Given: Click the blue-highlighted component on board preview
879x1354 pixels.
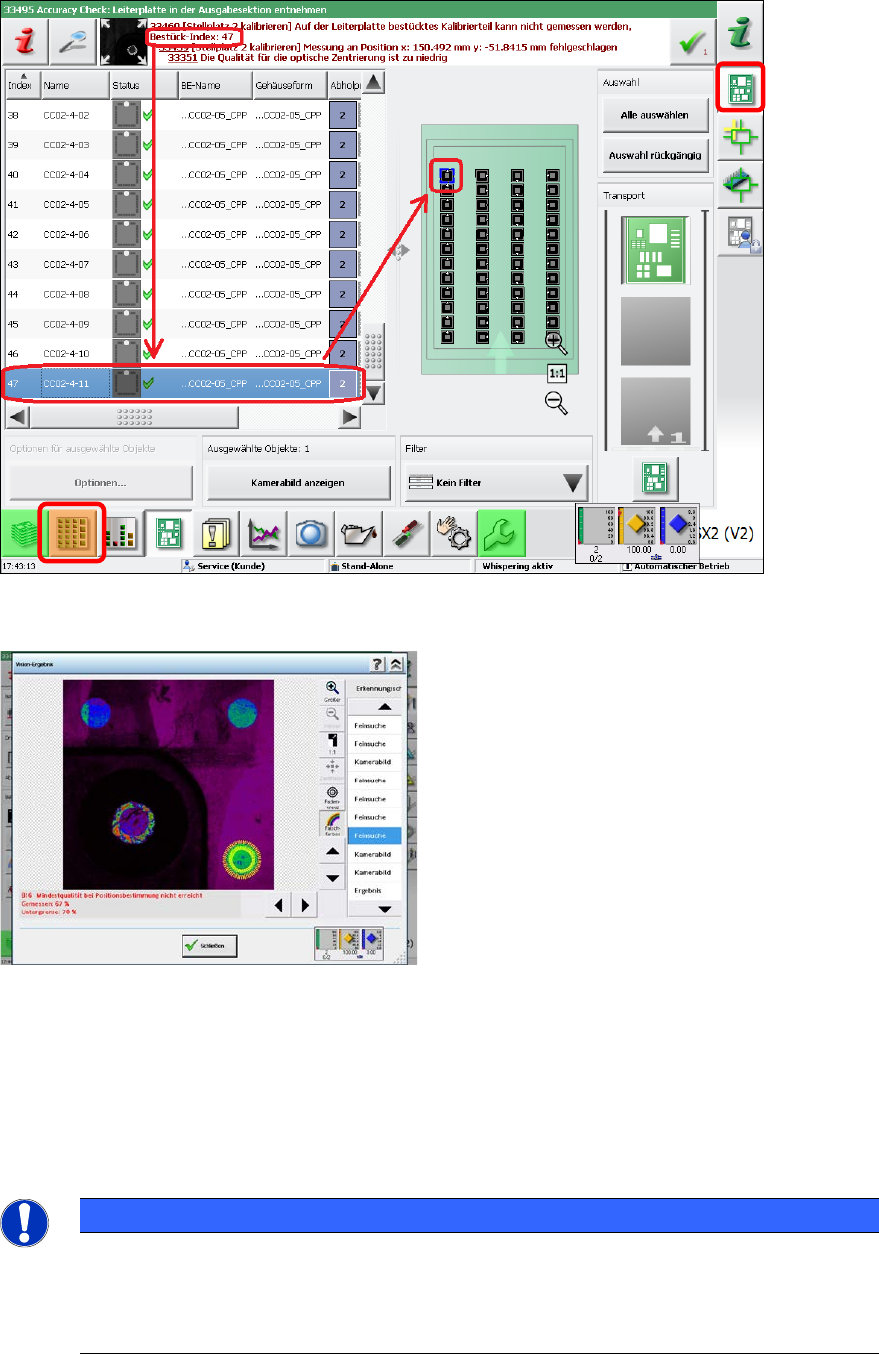Looking at the screenshot, I should point(448,176).
